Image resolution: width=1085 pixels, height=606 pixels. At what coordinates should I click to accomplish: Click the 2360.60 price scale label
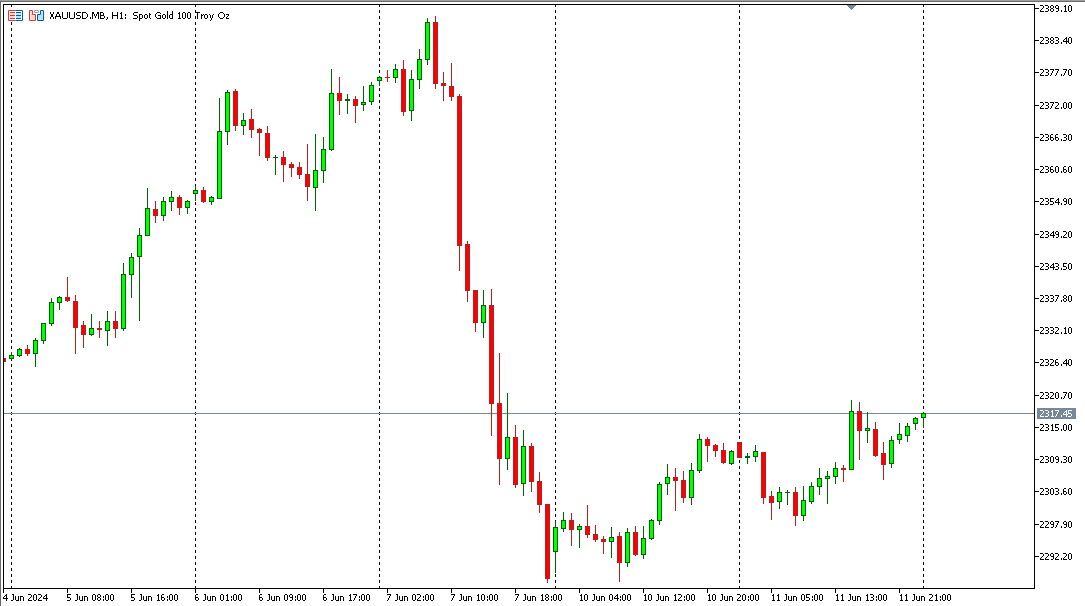(1056, 169)
